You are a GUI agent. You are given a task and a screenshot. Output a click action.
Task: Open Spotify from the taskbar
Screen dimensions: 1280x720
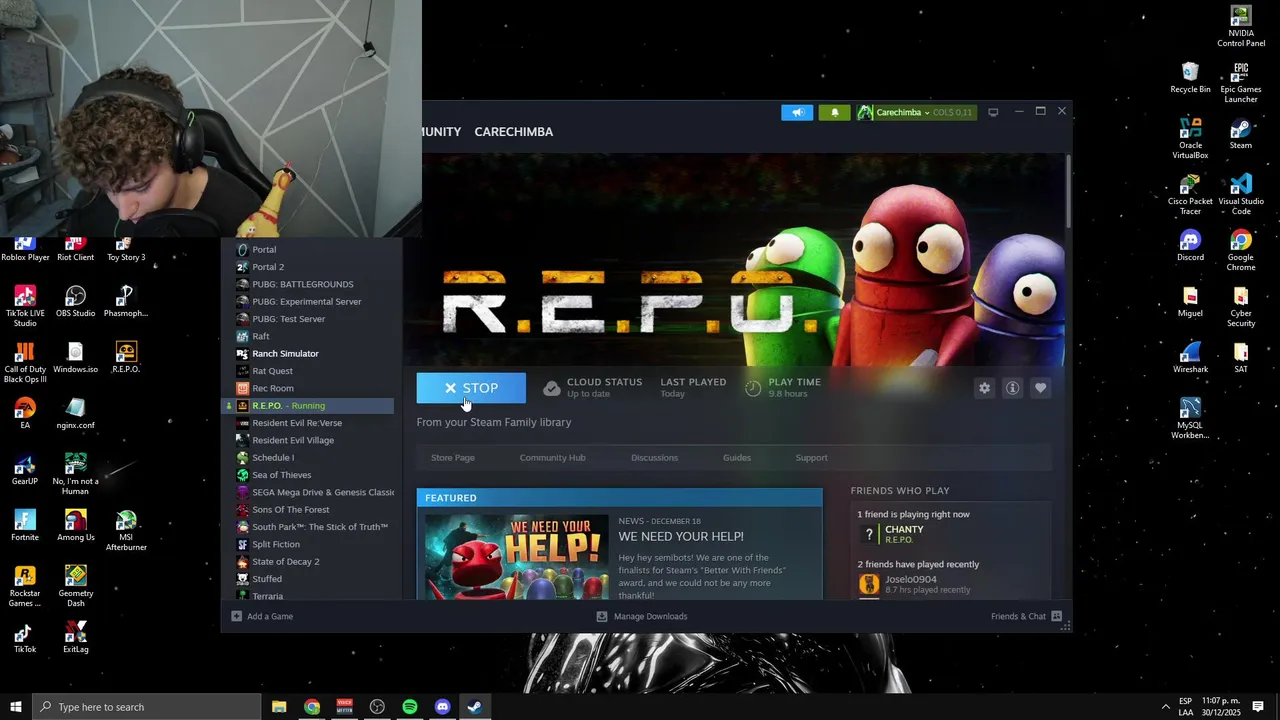(410, 707)
